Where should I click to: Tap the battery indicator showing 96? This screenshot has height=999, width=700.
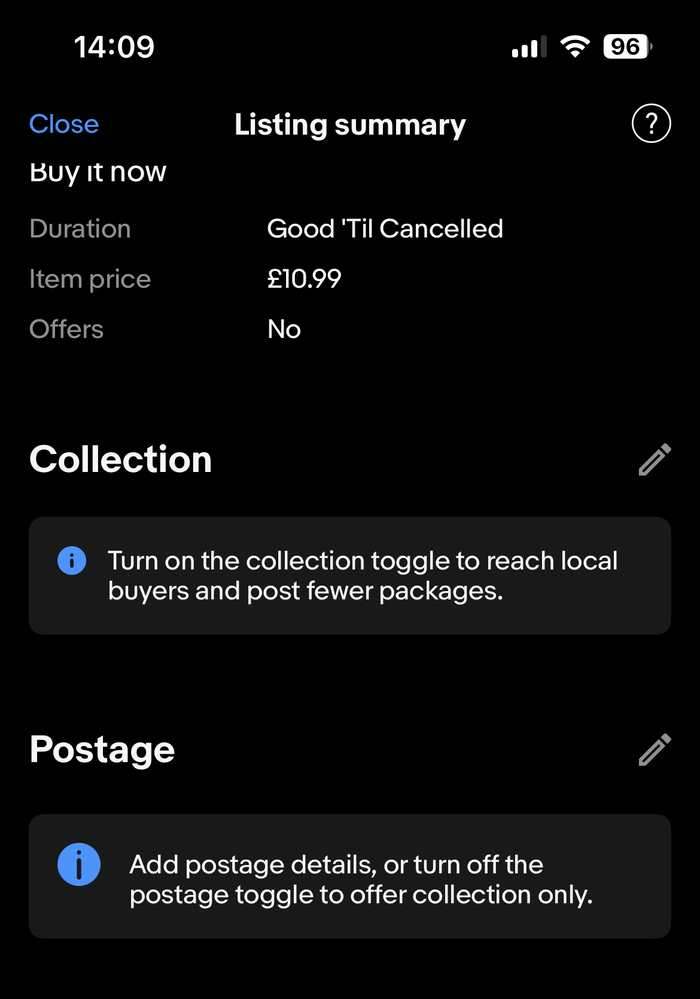coord(627,47)
